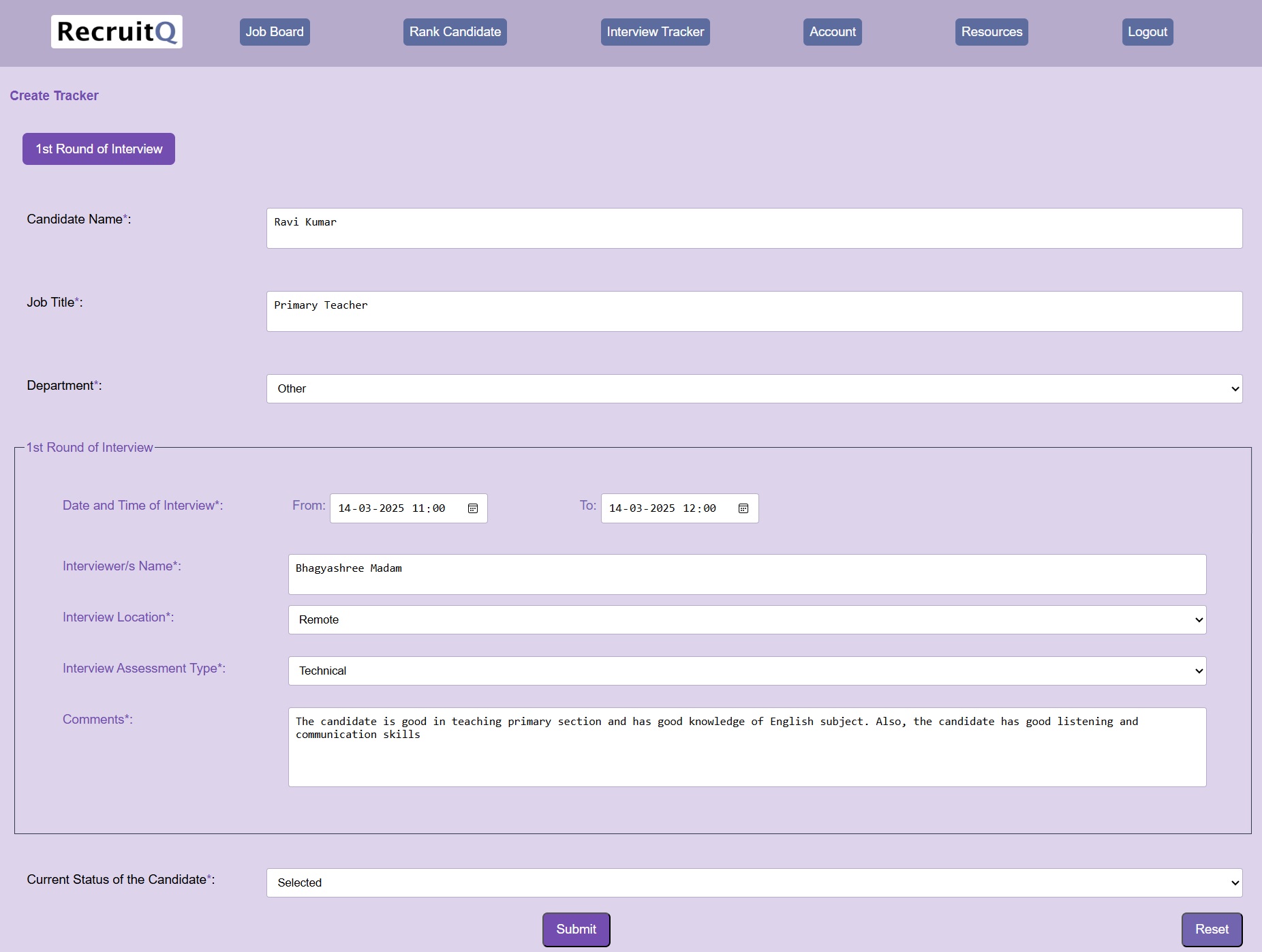This screenshot has width=1262, height=952.
Task: Click the RecruitQ logo
Action: point(117,31)
